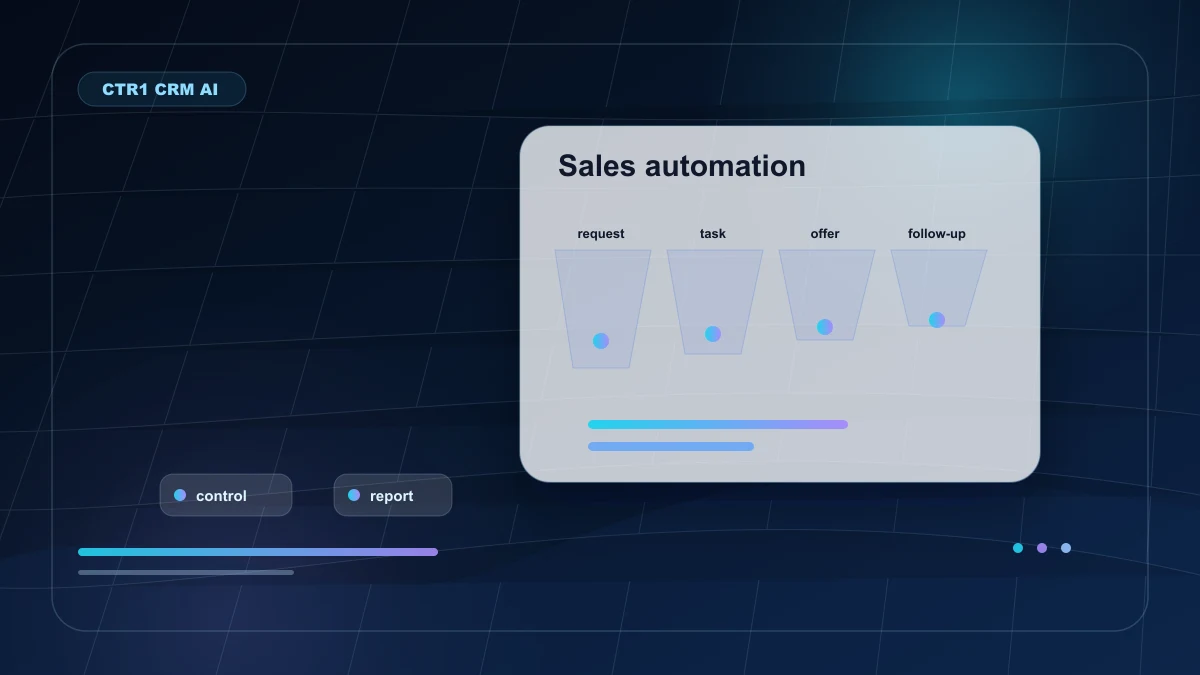Click the request stage label
Screen dimensions: 1200x675
pos(601,234)
